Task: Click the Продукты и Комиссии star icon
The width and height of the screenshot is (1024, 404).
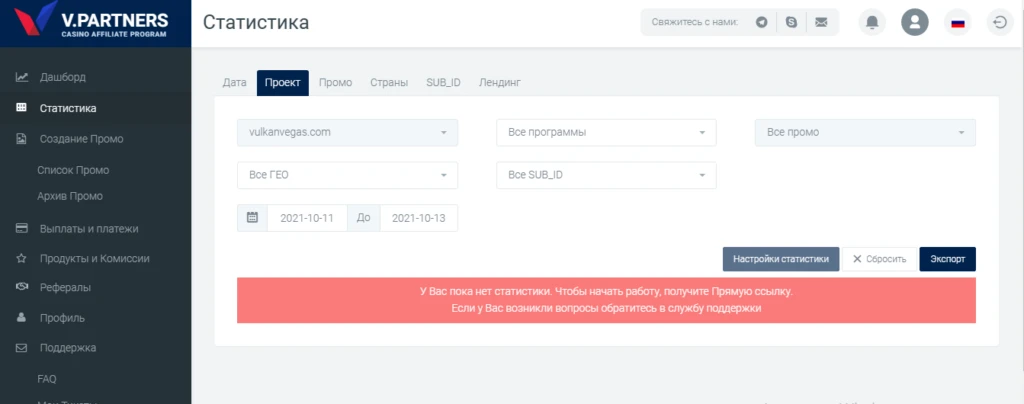Action: point(22,258)
